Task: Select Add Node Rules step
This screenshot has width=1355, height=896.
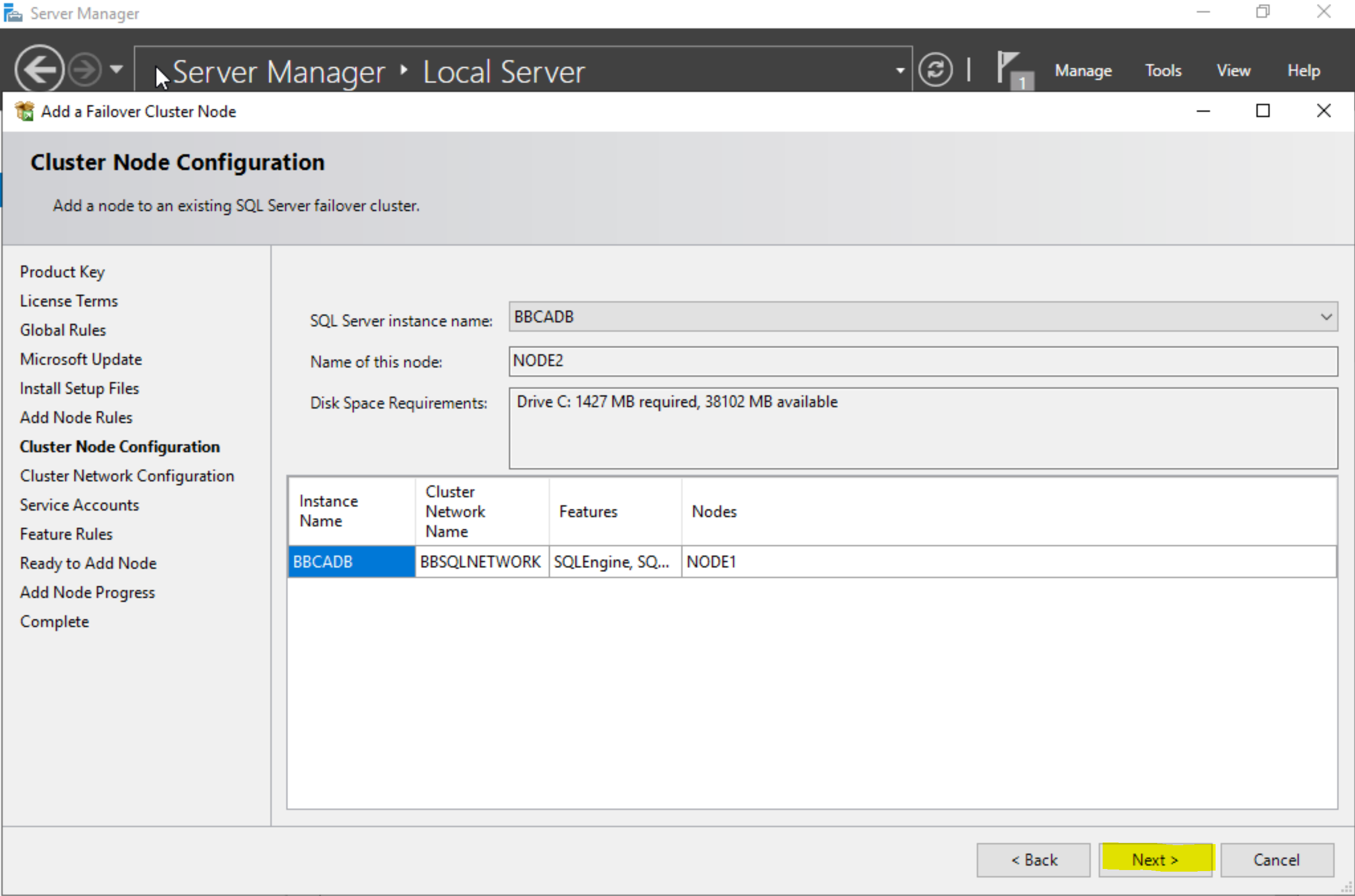Action: pos(76,418)
